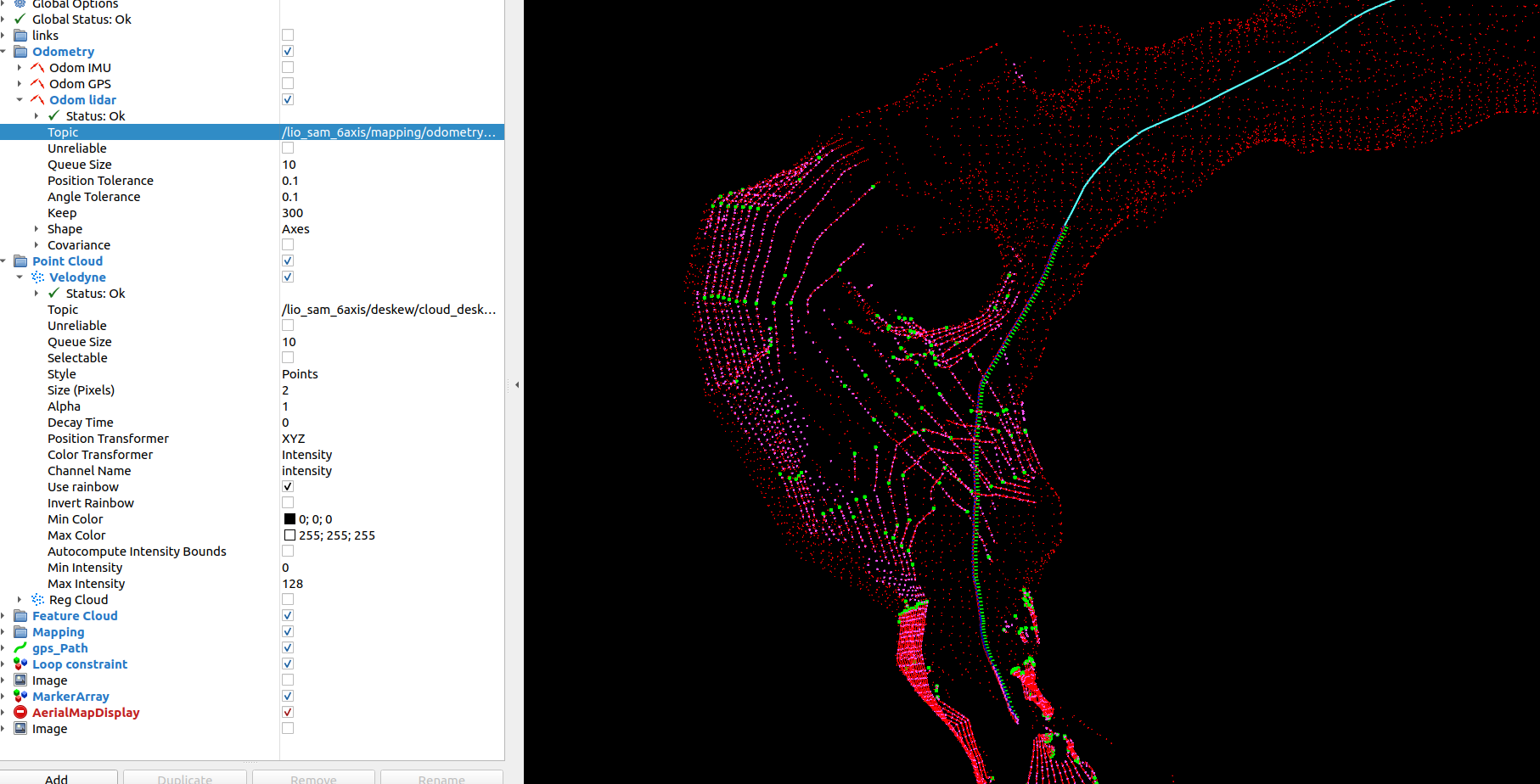Screen dimensions: 1540x784
Task: Click the Feature Cloud folder icon
Action: 20,615
